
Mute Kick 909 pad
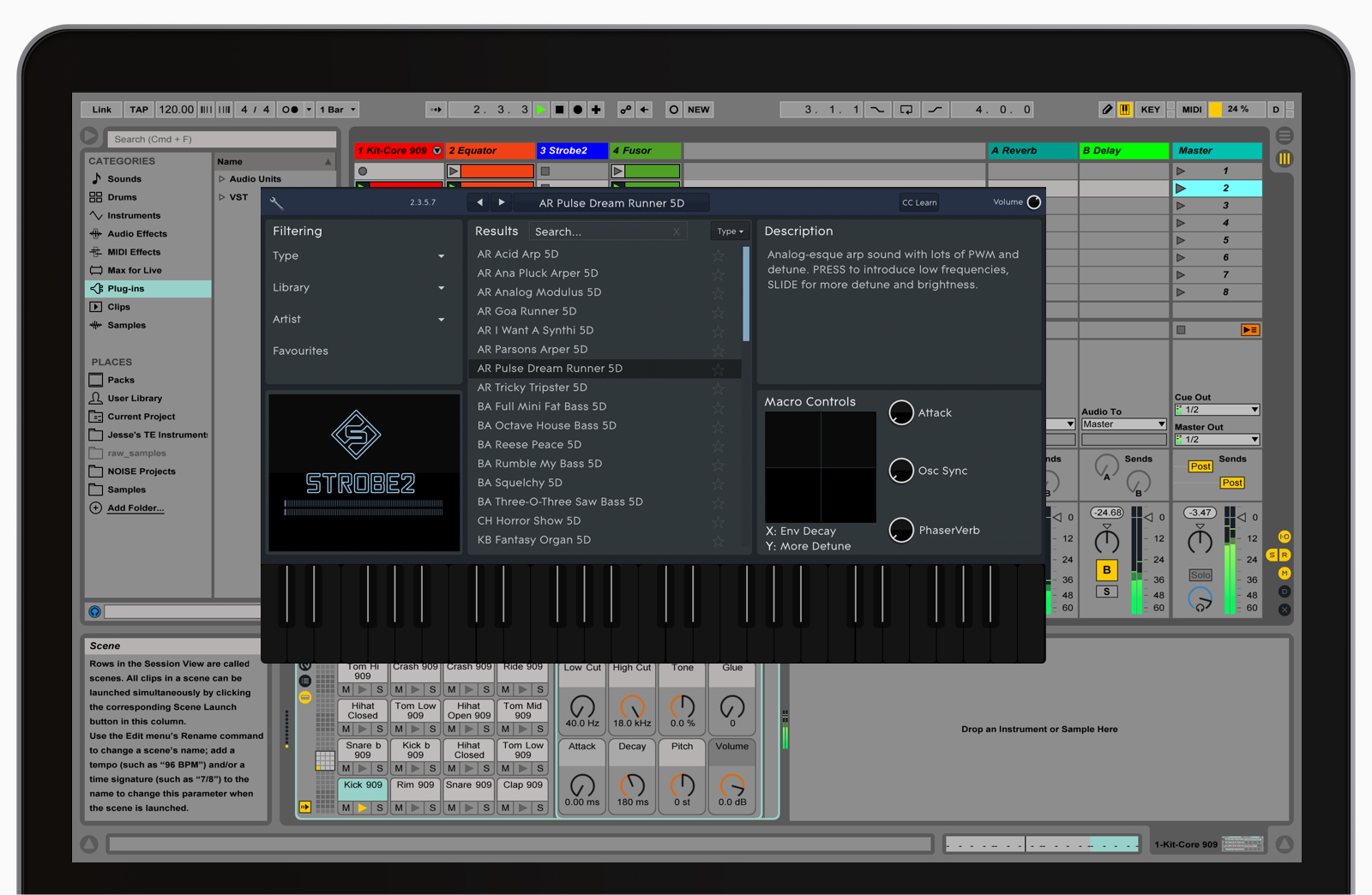346,808
